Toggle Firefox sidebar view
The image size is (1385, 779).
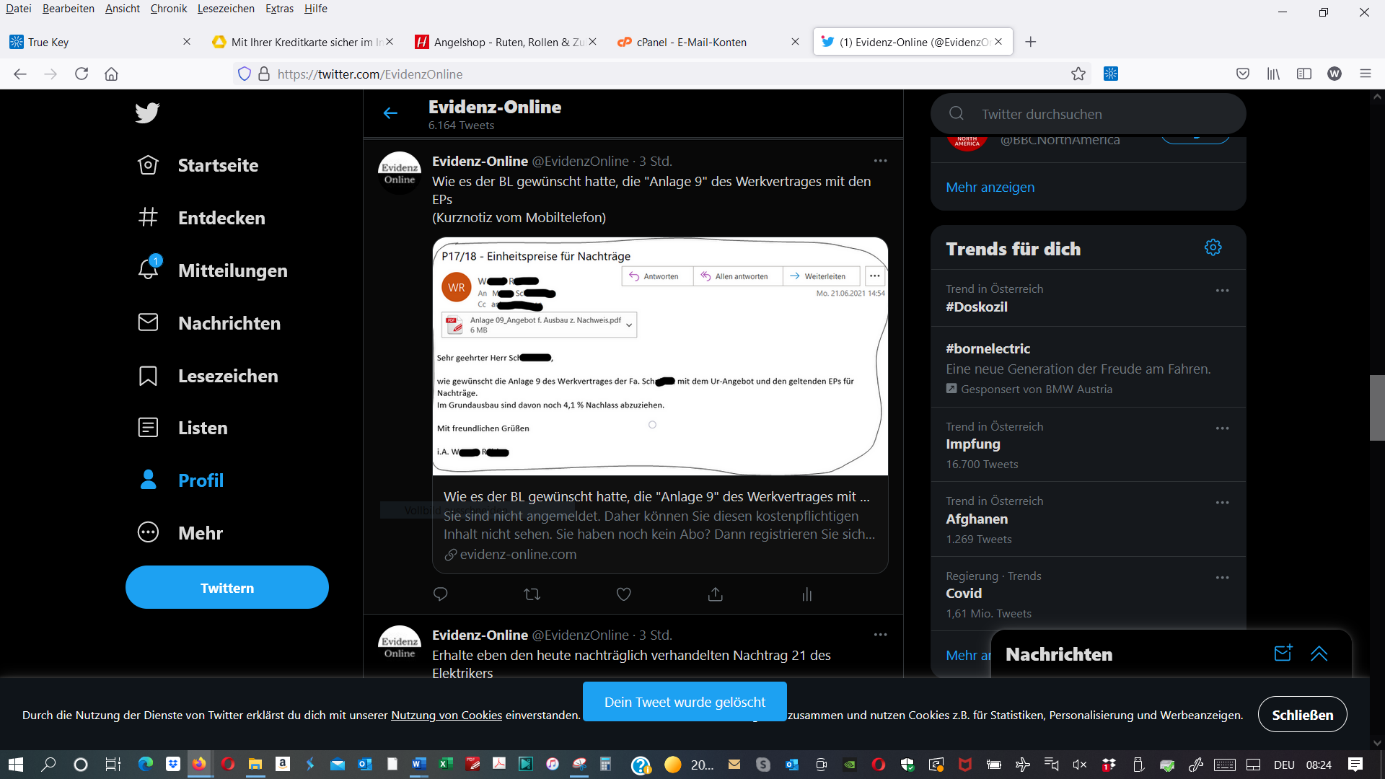pos(1304,74)
